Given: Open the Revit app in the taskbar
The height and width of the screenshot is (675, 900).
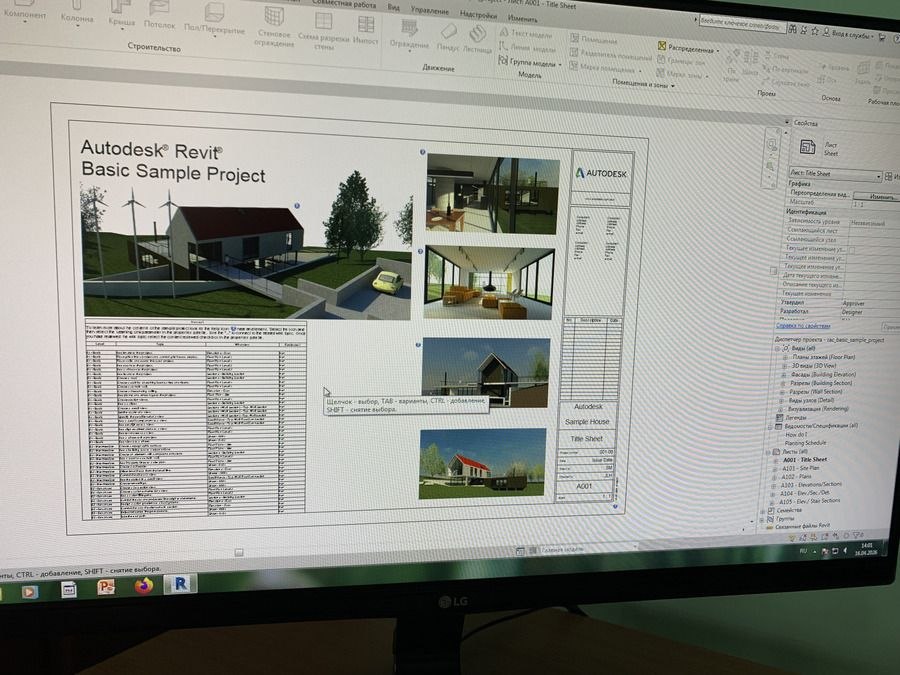Looking at the screenshot, I should [x=180, y=584].
